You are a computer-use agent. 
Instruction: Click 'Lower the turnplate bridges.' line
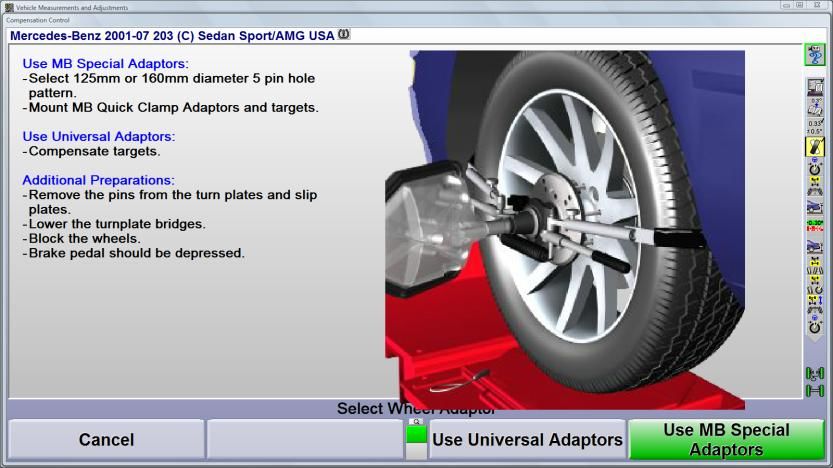pyautogui.click(x=114, y=224)
